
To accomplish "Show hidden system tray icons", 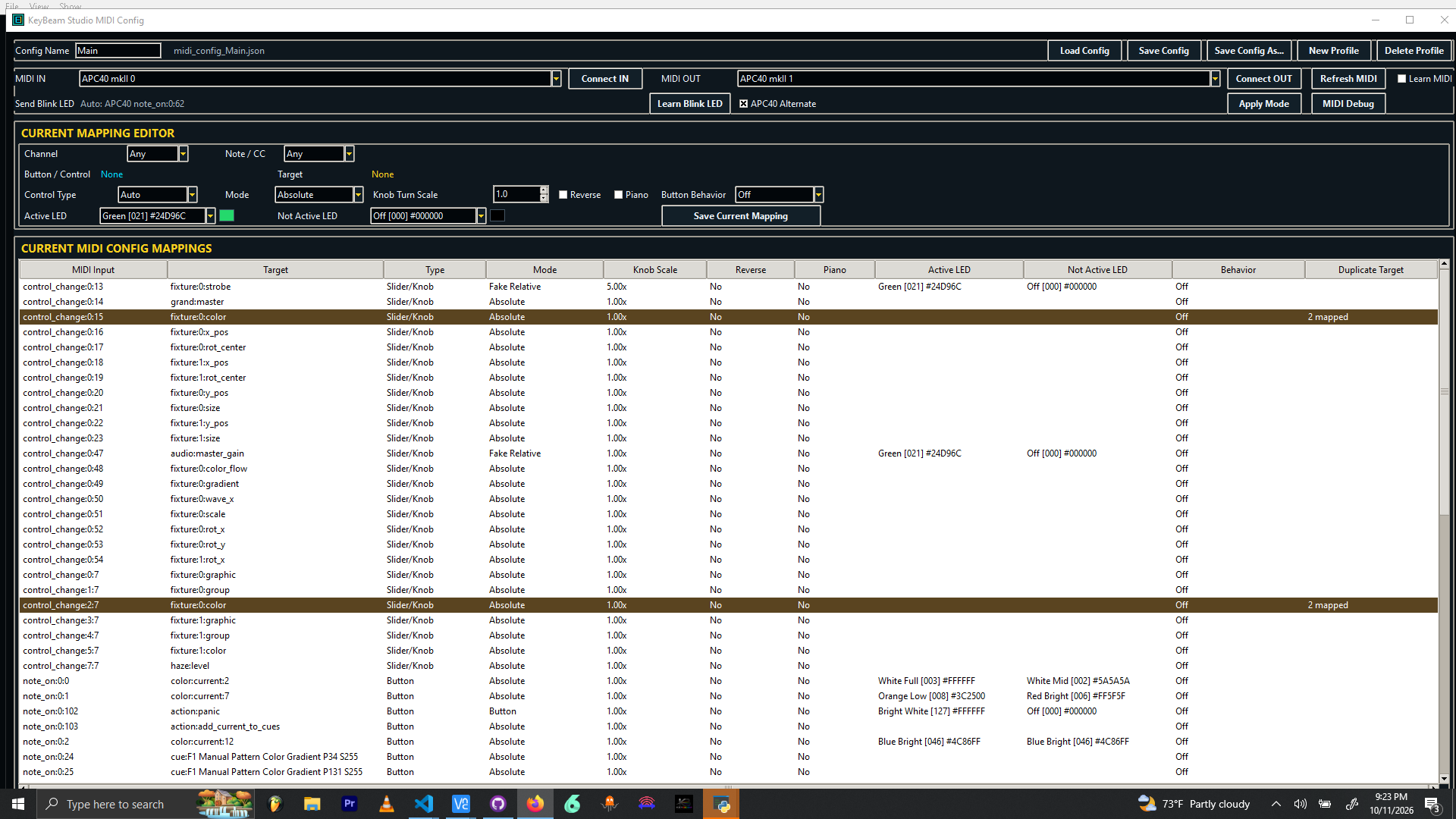I will [1276, 804].
